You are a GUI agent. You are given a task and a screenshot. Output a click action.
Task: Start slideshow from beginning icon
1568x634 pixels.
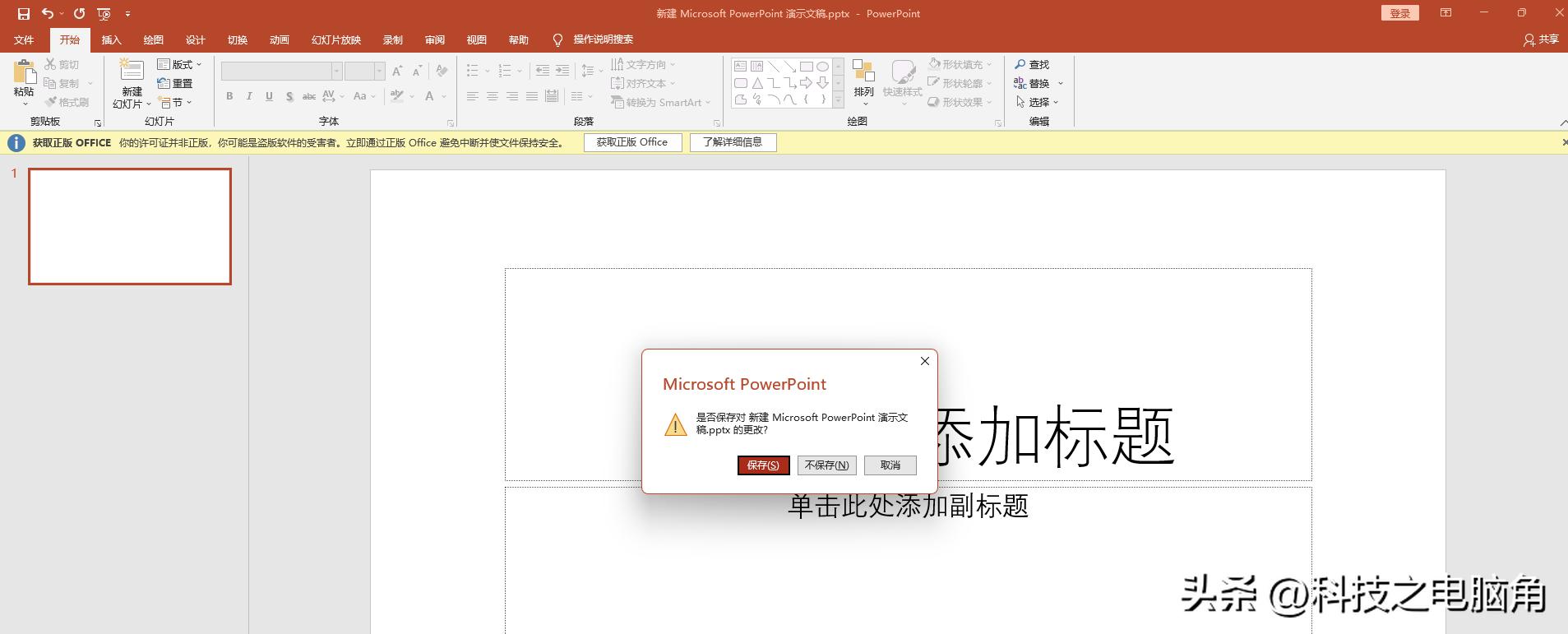(104, 14)
